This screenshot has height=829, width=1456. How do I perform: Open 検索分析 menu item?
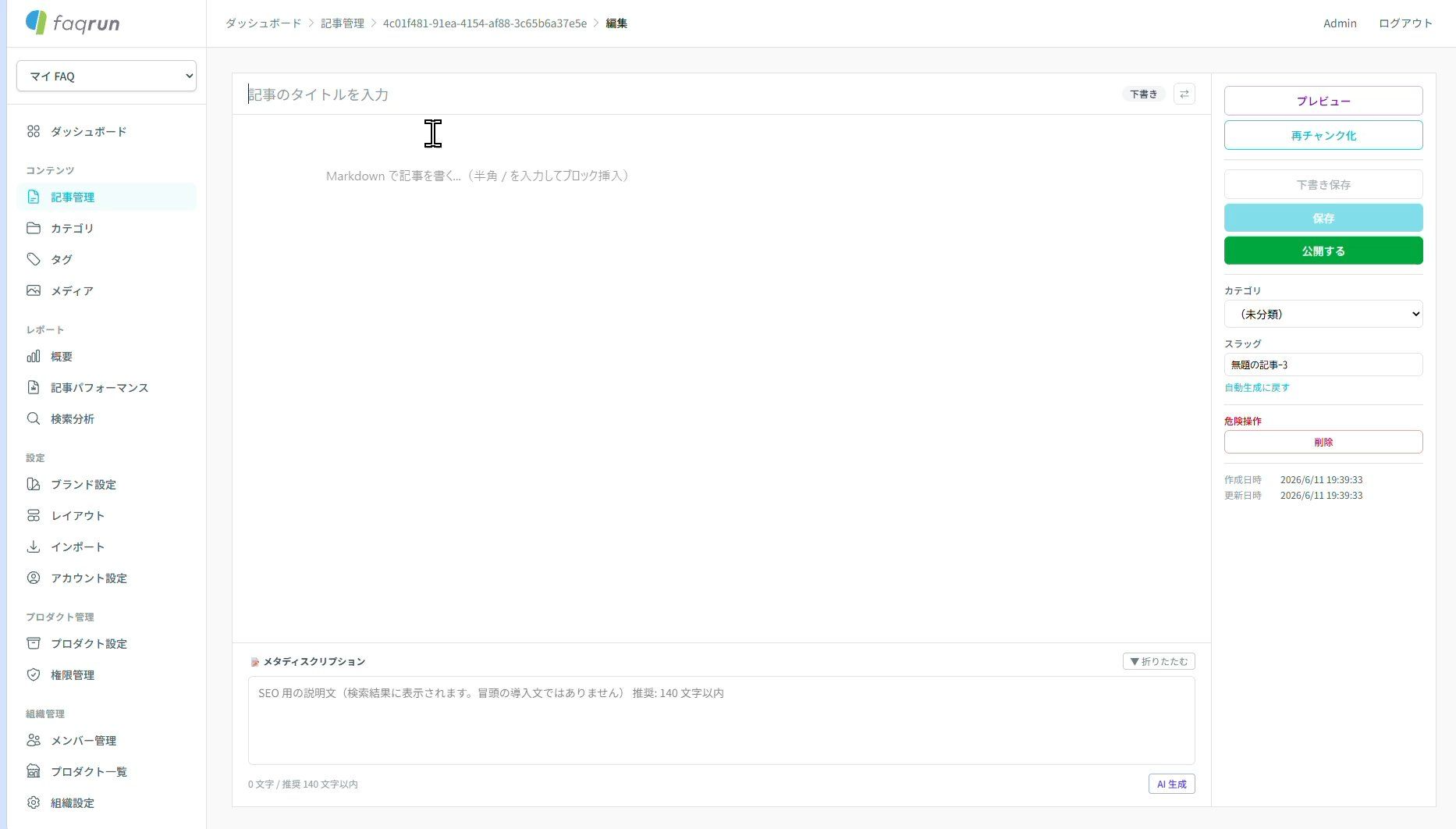106,418
